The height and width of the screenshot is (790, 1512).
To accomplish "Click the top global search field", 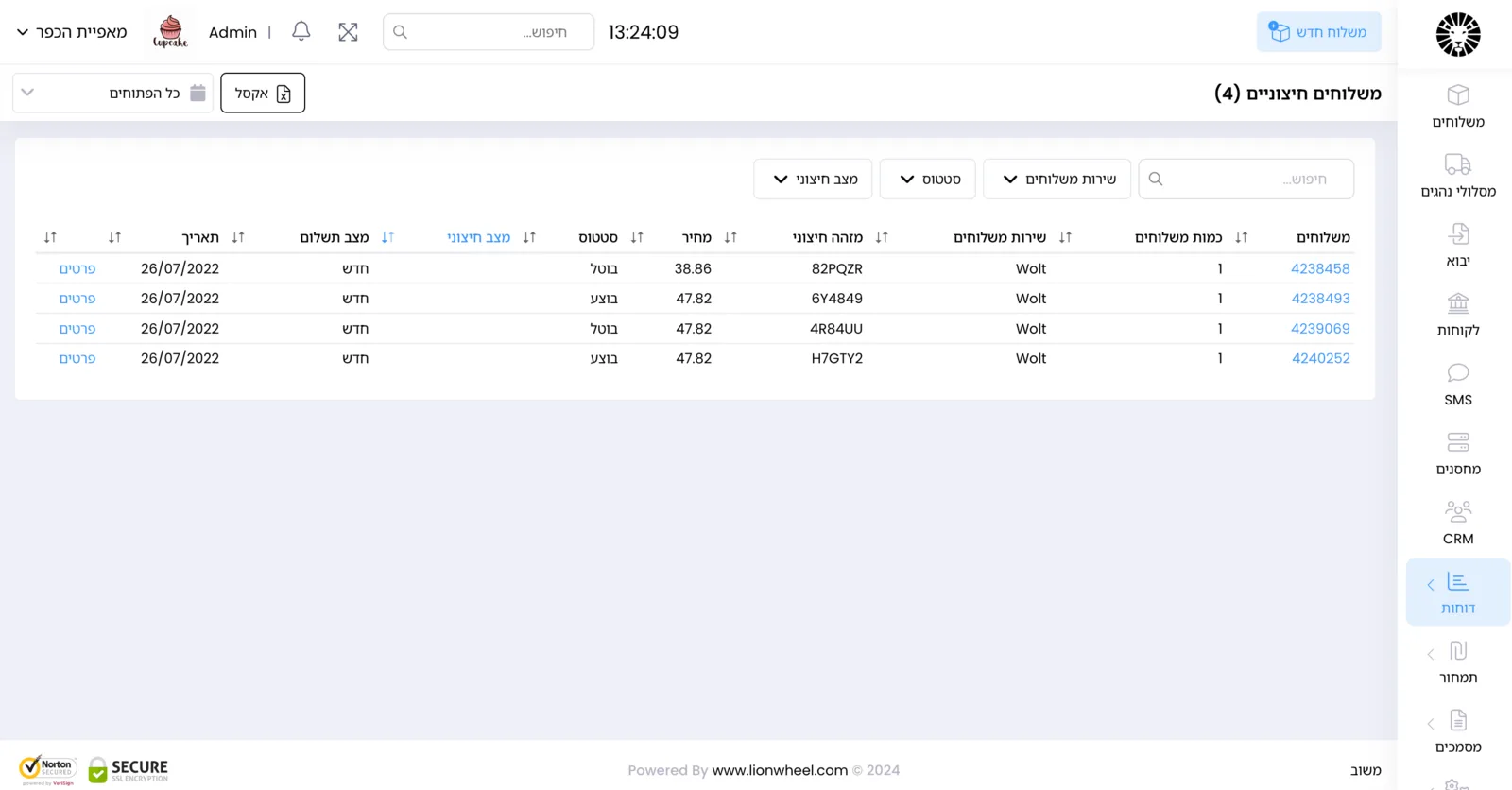I will click(489, 32).
